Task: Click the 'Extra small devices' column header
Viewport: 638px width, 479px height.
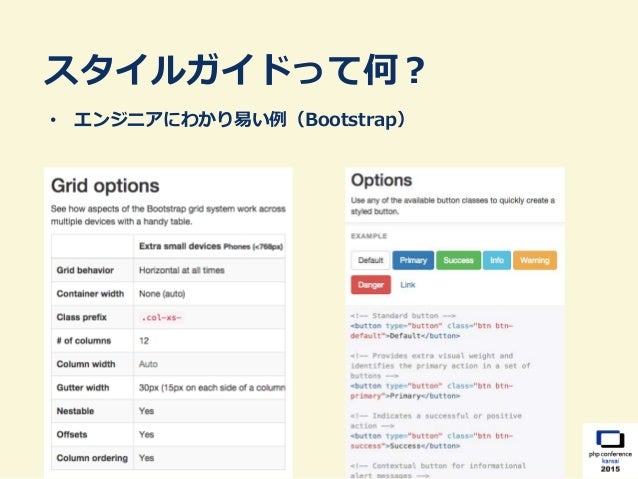Action: (211, 246)
